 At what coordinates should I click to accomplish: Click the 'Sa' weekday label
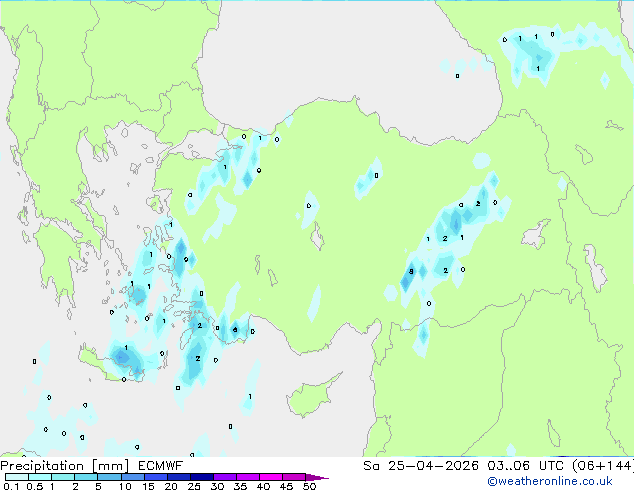click(x=371, y=466)
